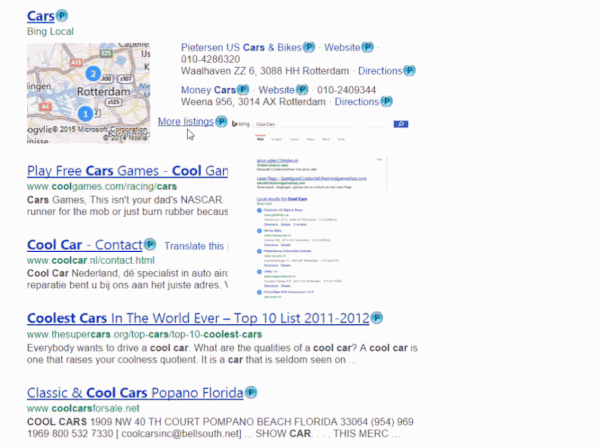The width and height of the screenshot is (600, 448).
Task: Click Translate this page link
Action: tap(196, 246)
